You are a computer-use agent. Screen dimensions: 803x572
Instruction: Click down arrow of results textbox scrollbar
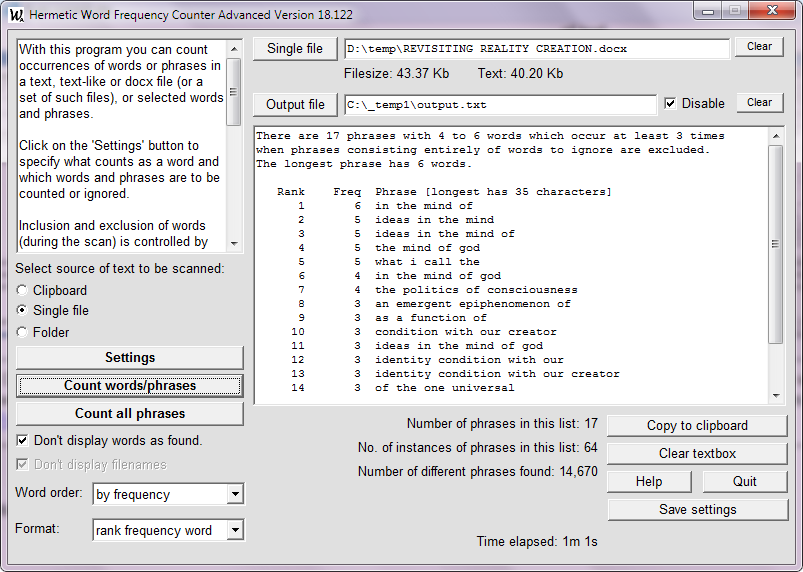pos(776,395)
